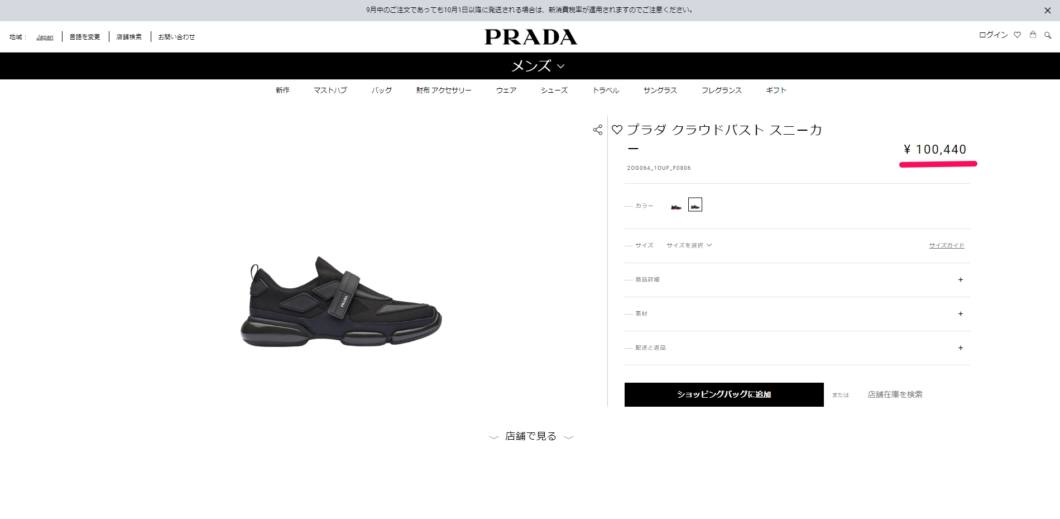Select the boxed second color thumbnail
Image resolution: width=1060 pixels, height=519 pixels.
[695, 204]
